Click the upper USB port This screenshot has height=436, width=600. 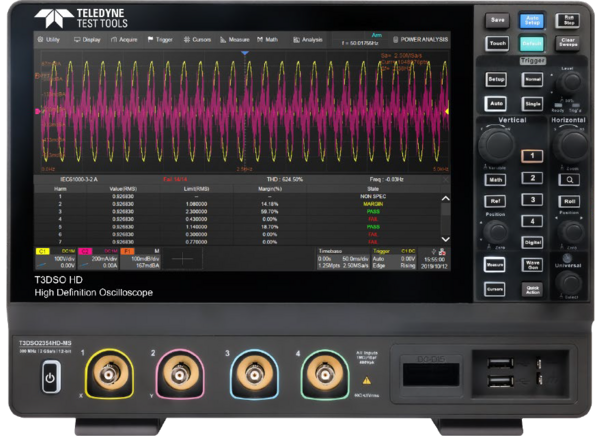point(501,363)
